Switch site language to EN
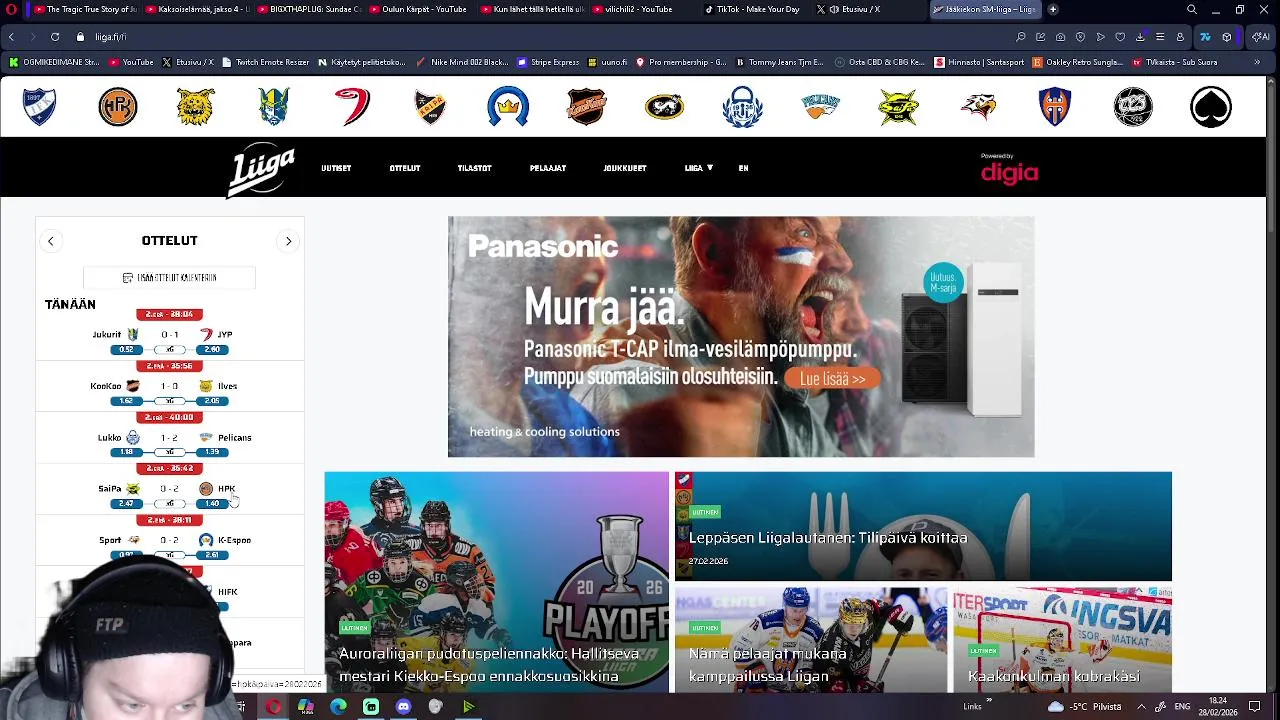 click(743, 168)
